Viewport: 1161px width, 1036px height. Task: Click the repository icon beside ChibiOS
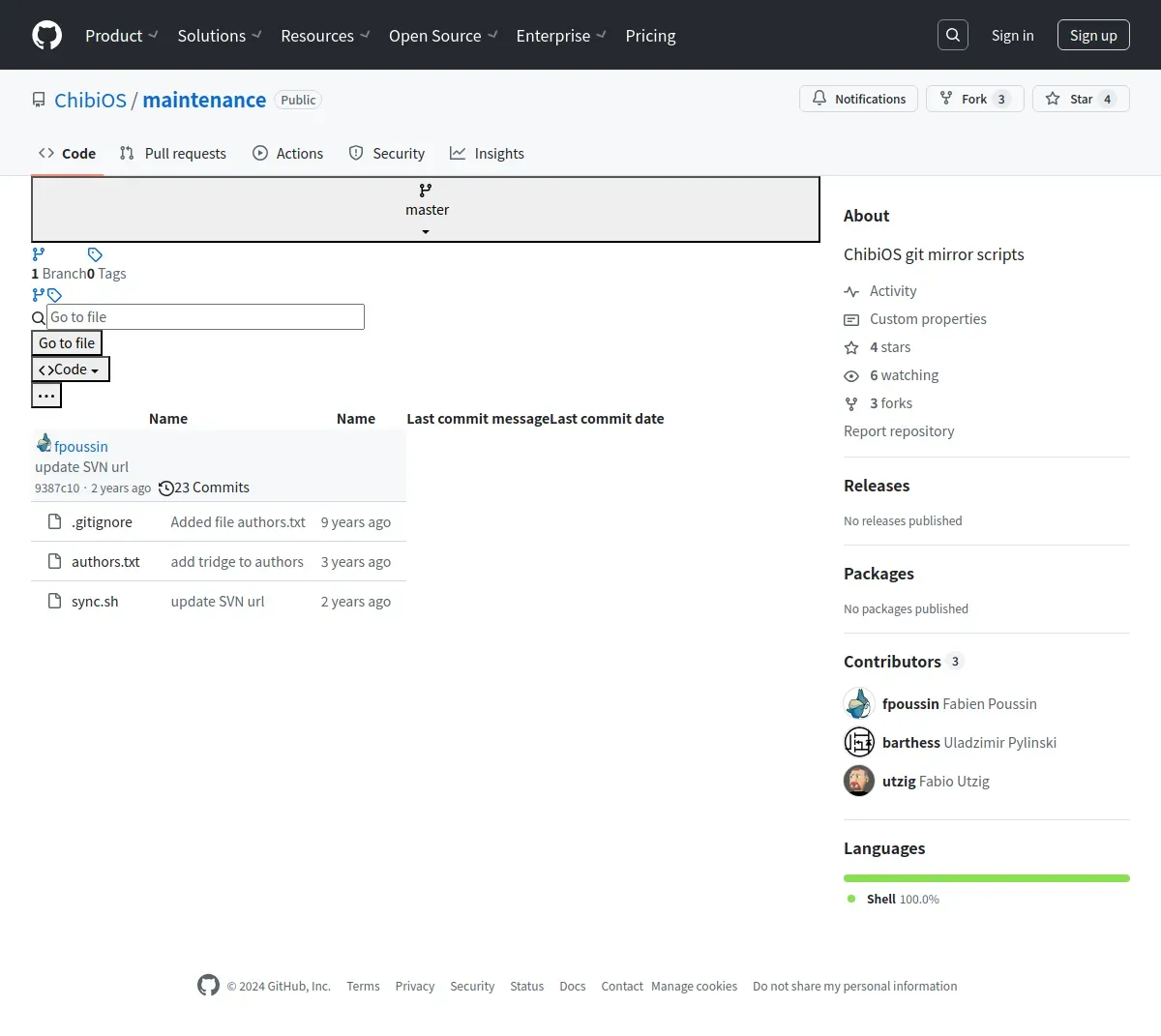39,101
